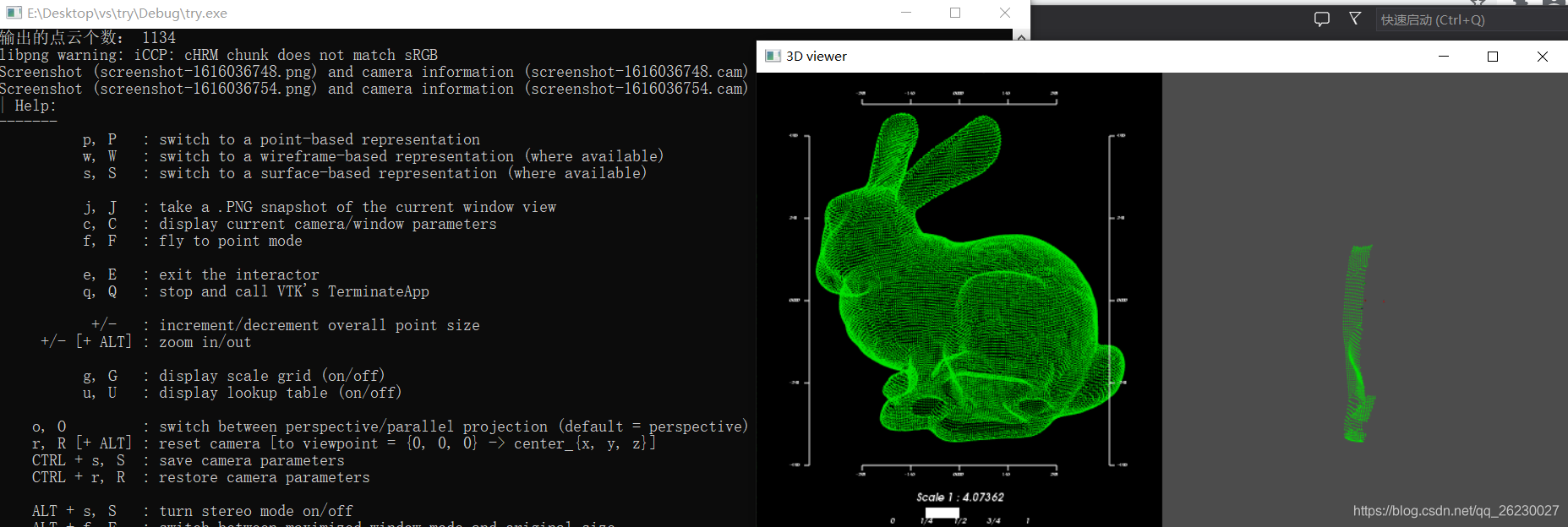Click 'display scale grid (on/off)' line
This screenshot has height=527, width=1568.
click(272, 376)
